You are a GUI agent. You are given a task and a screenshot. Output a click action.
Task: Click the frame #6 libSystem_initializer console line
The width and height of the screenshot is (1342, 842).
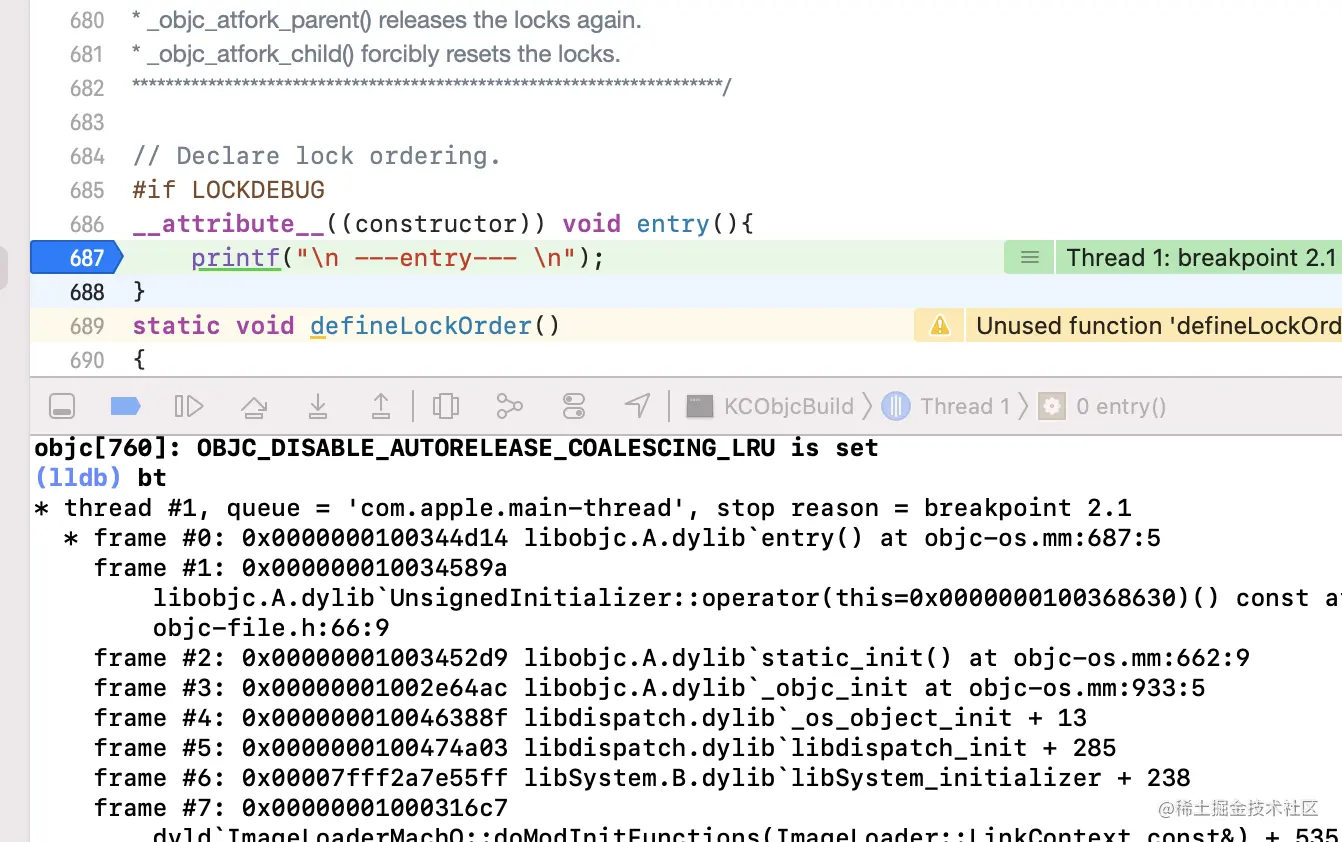642,778
